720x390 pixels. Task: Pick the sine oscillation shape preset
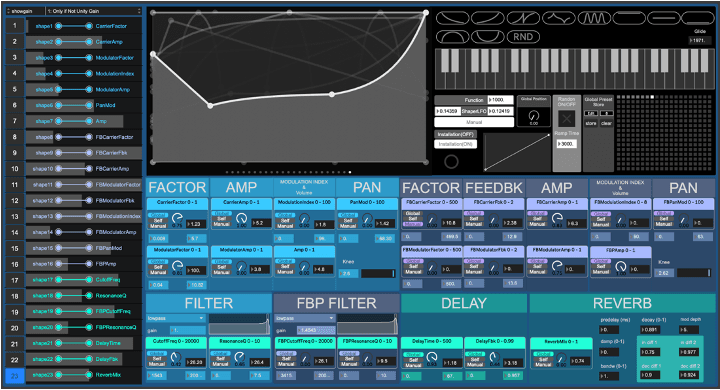[594, 18]
